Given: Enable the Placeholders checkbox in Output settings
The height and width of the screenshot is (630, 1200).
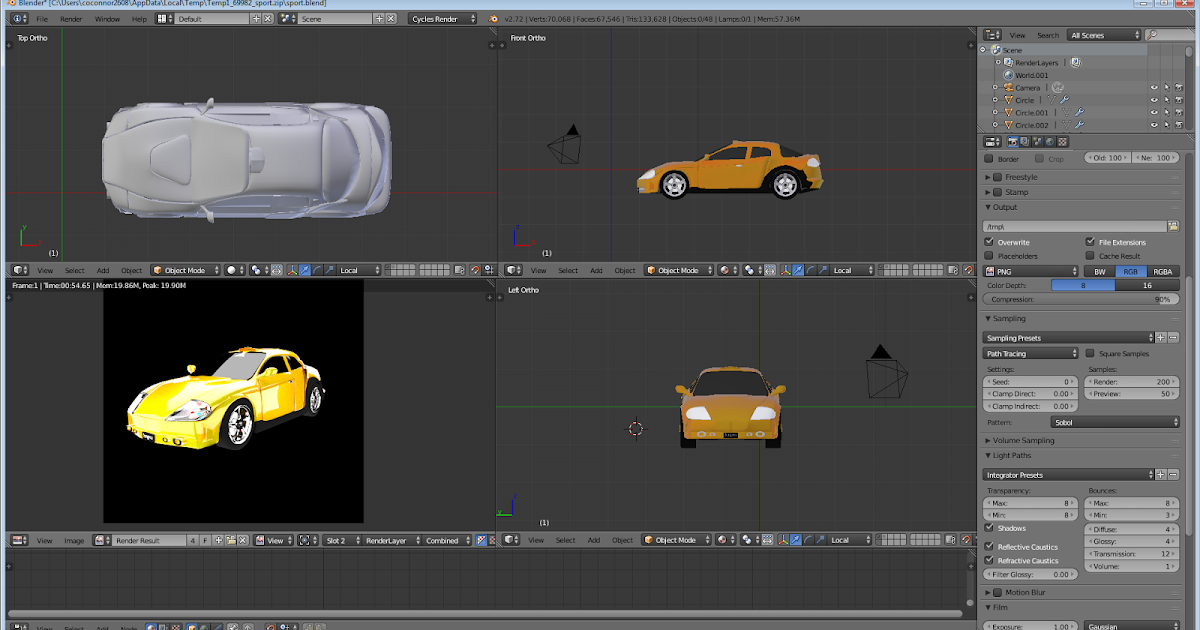Looking at the screenshot, I should pyautogui.click(x=989, y=254).
